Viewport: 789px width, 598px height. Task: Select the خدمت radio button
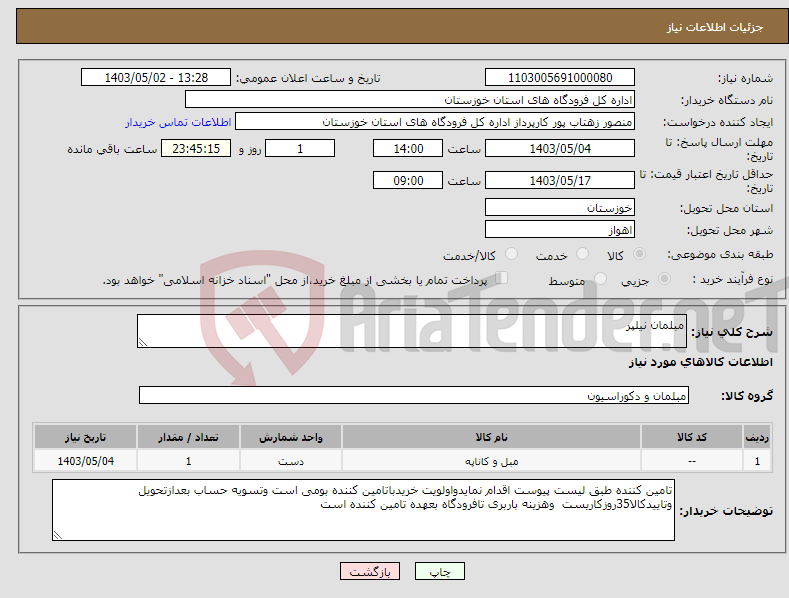pos(582,254)
